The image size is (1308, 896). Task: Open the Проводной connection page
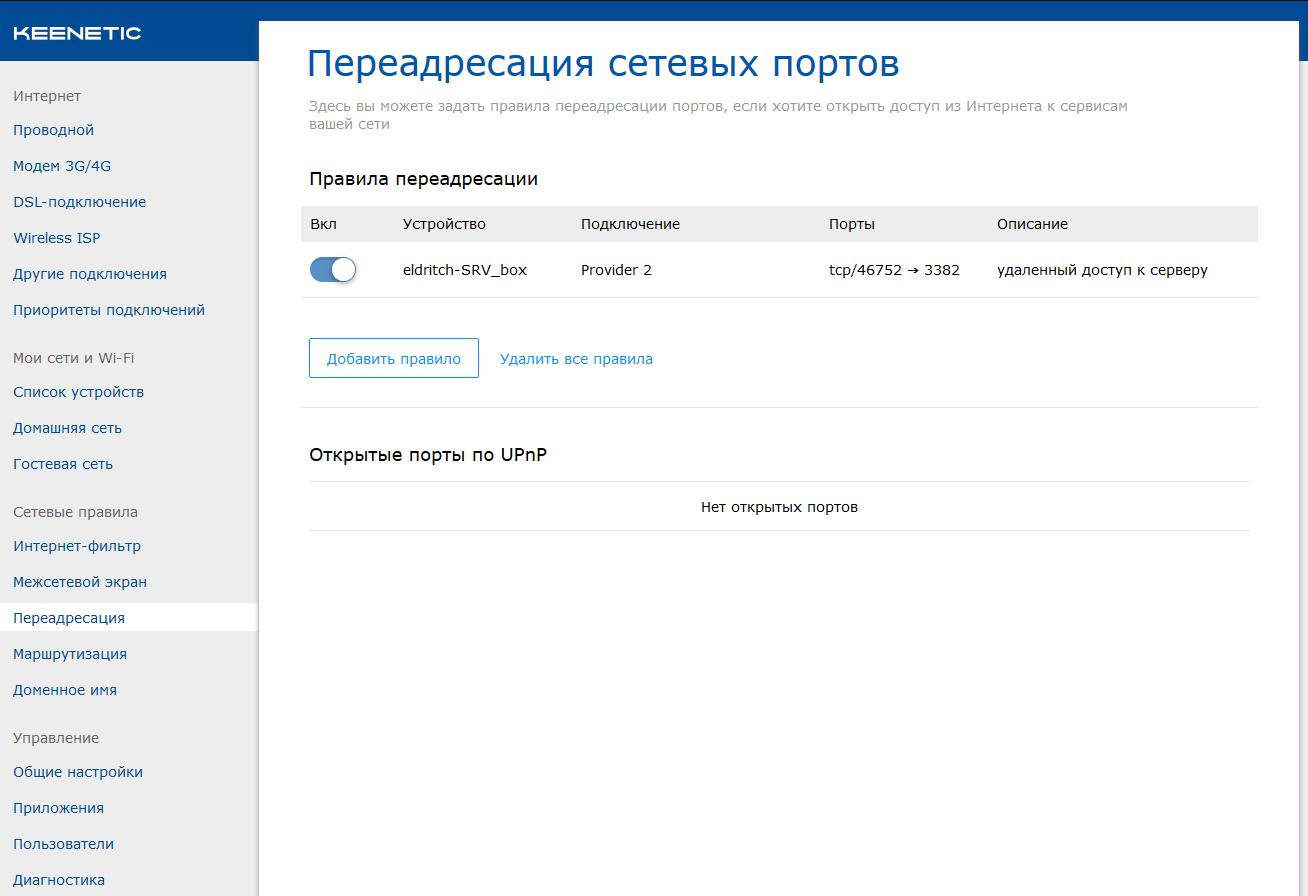coord(53,130)
